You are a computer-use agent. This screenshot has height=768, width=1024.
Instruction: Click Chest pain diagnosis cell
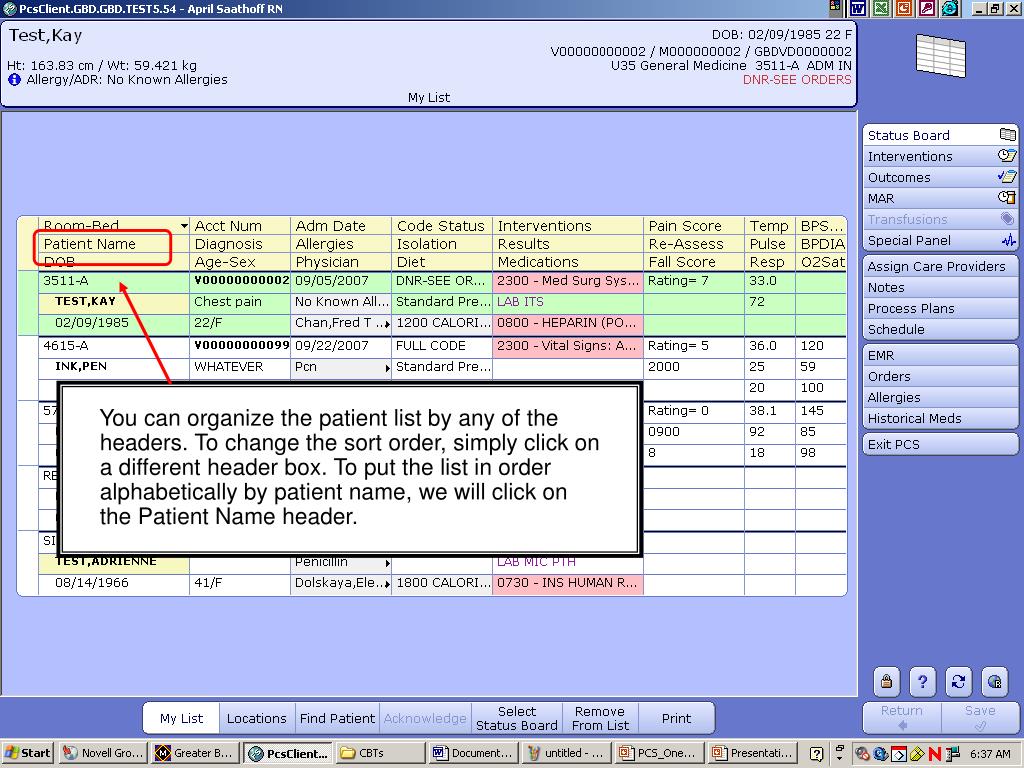(x=240, y=302)
